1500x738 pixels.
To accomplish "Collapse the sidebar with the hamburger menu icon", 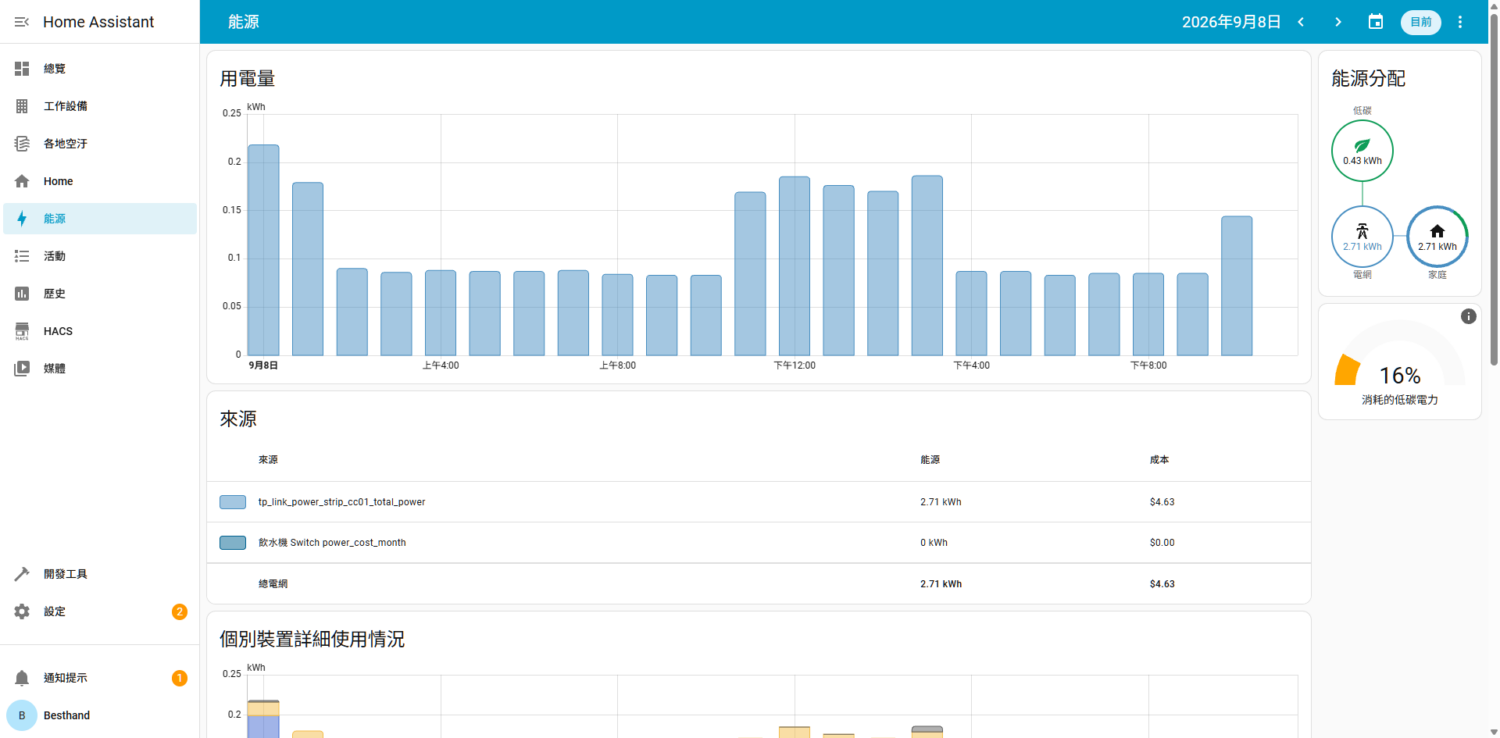I will tap(22, 22).
